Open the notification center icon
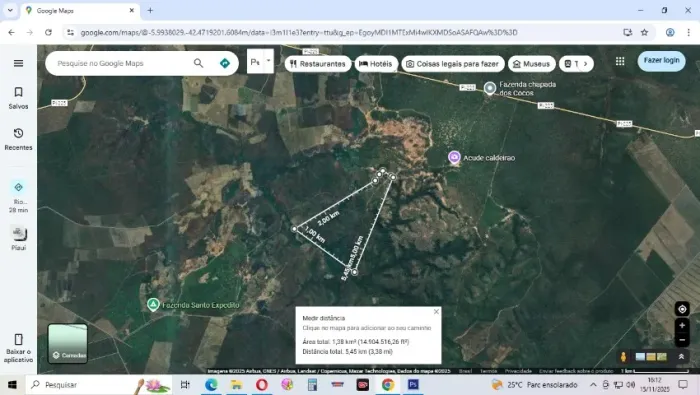Viewport: 700px width, 395px height. 683,385
